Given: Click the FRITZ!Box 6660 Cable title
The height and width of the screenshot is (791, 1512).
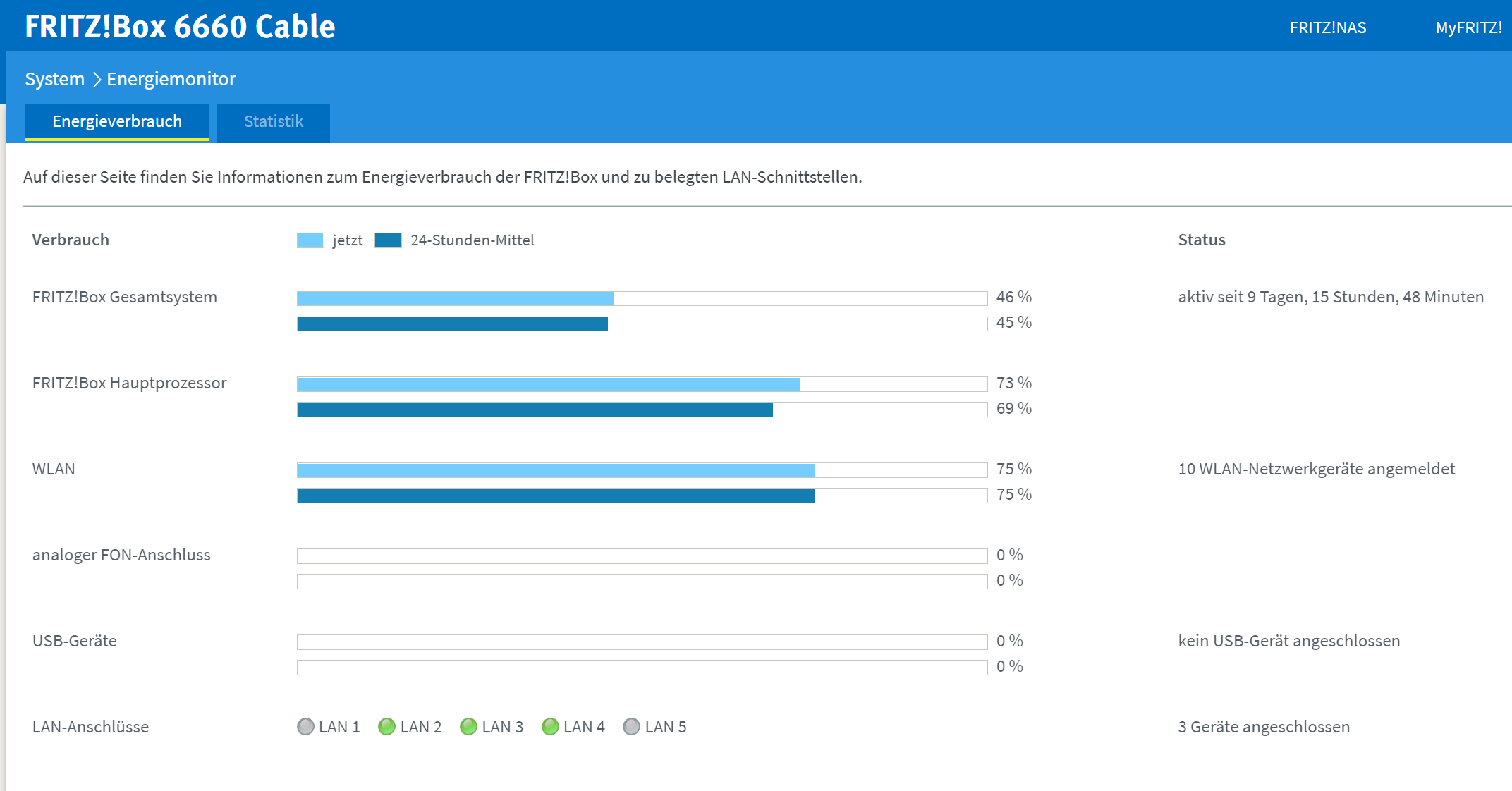Looking at the screenshot, I should pos(180,27).
